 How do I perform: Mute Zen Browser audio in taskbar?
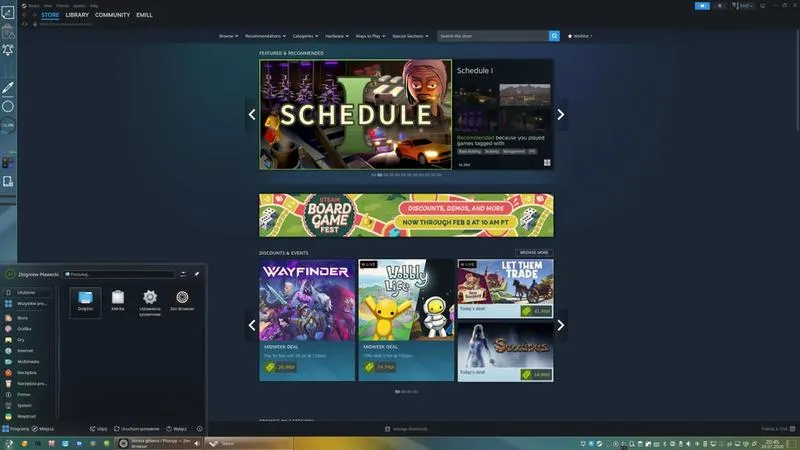click(x=196, y=444)
